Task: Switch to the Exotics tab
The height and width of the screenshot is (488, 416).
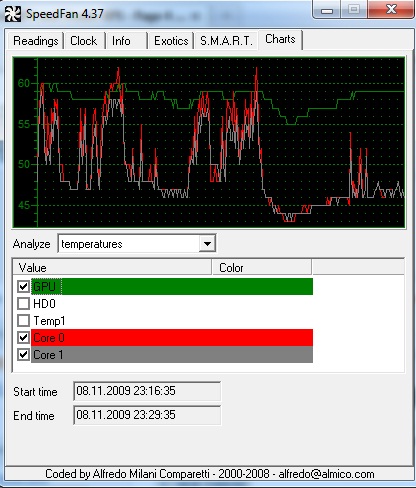Action: [171, 41]
